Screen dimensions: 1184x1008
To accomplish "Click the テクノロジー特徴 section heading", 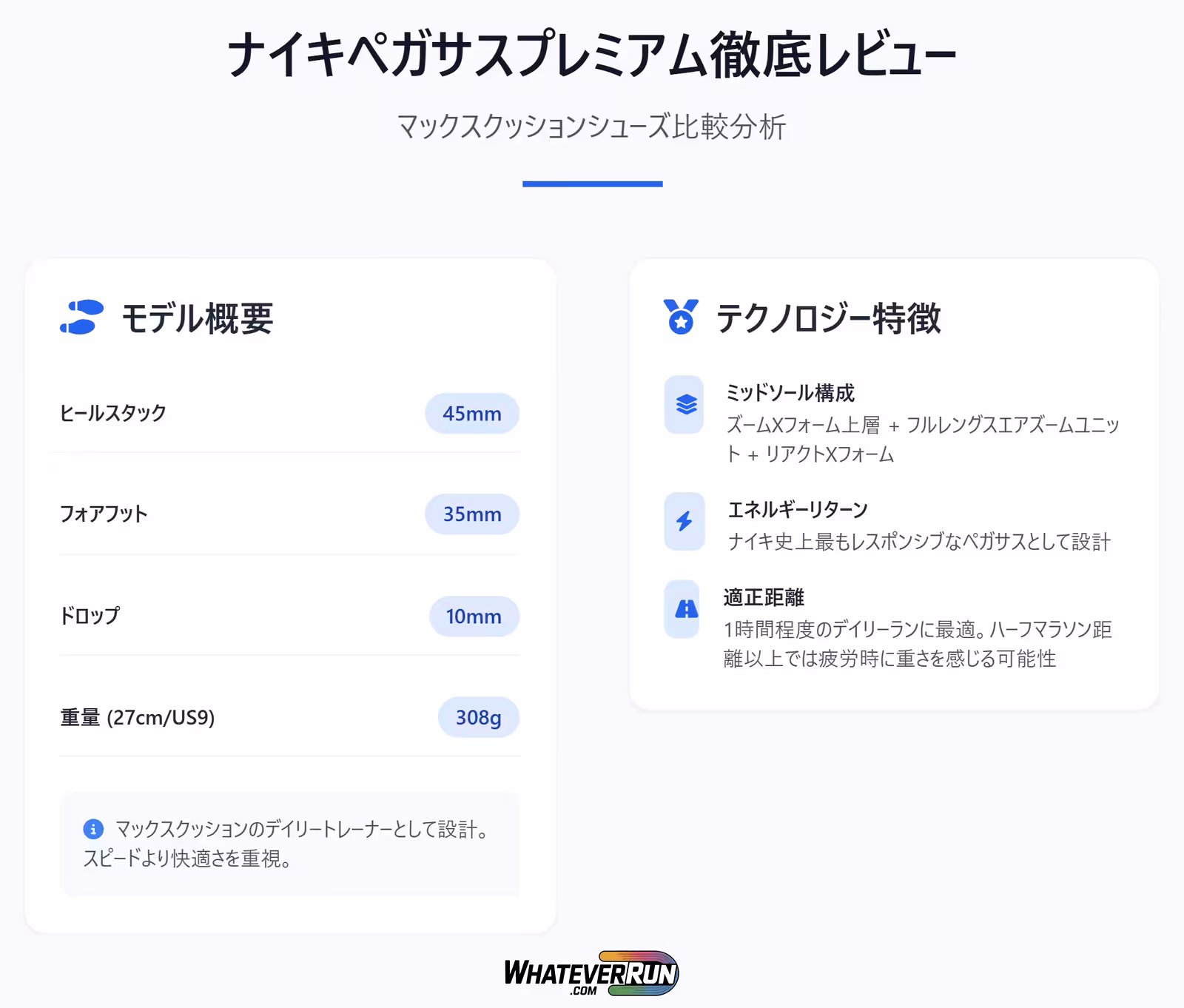I will (828, 318).
